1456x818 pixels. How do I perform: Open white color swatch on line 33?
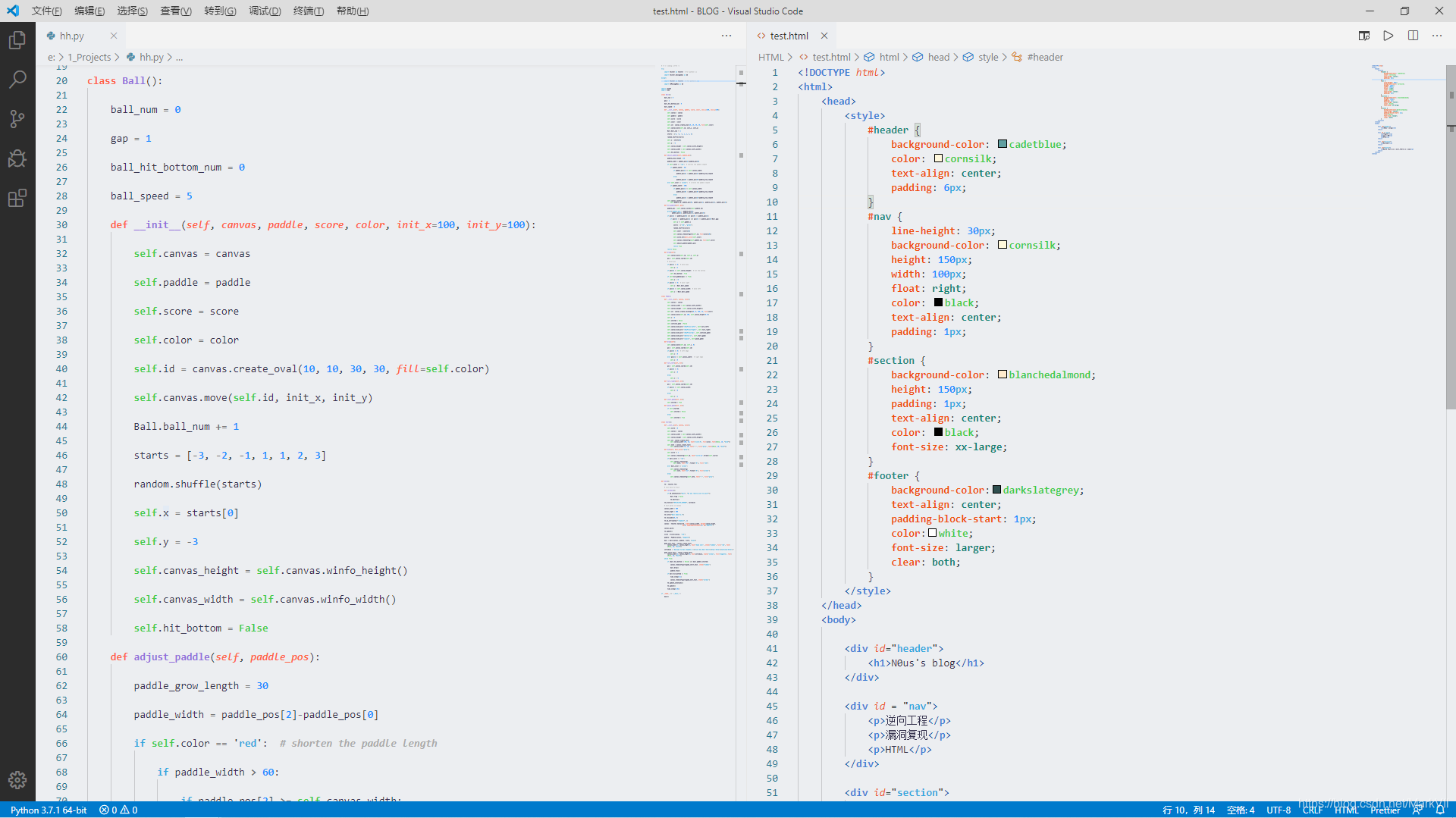coord(932,533)
